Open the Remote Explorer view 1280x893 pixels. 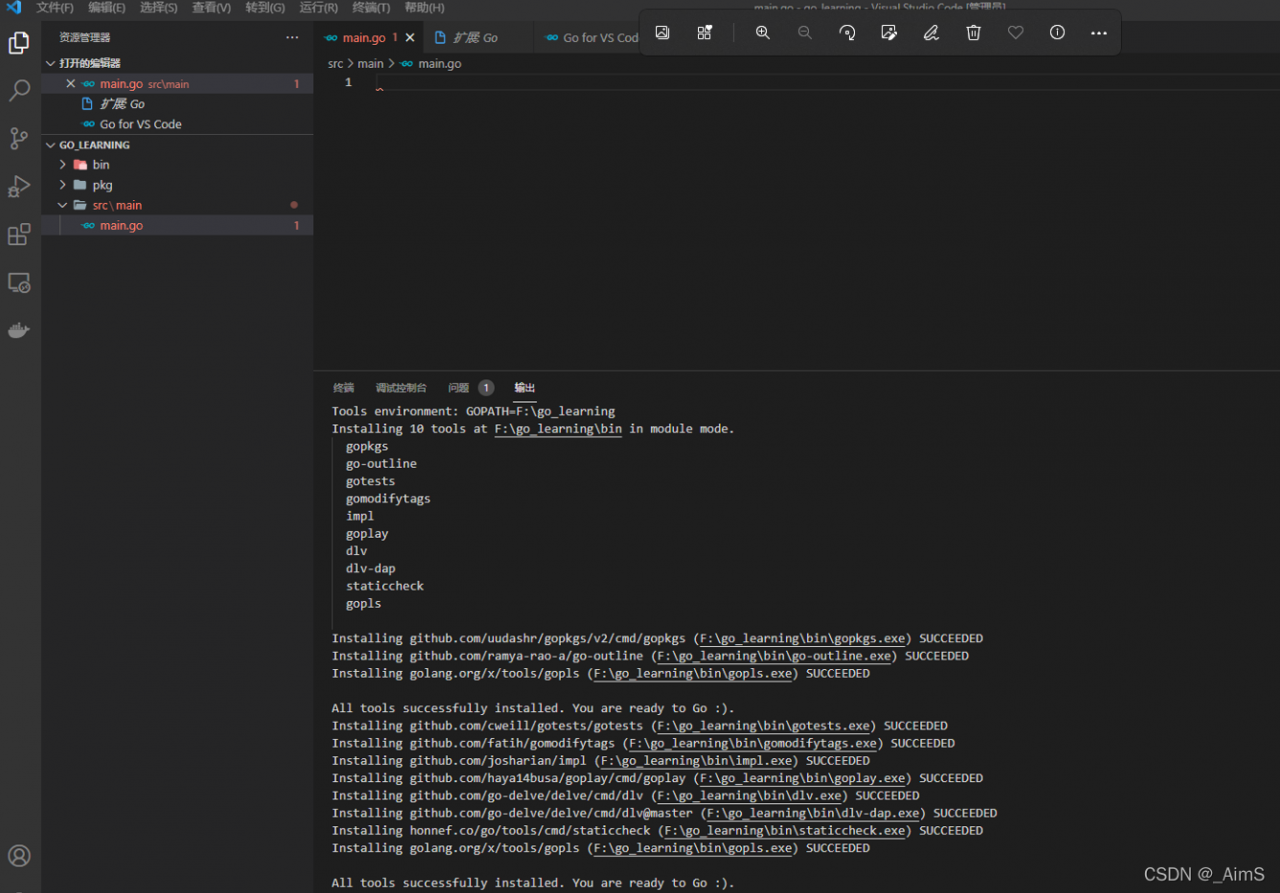(x=19, y=283)
